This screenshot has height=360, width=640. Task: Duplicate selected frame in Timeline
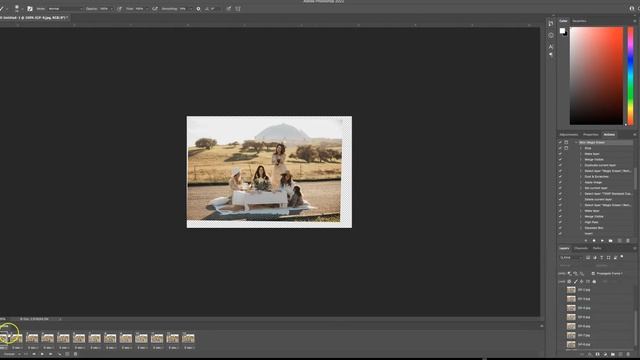[x=67, y=354]
